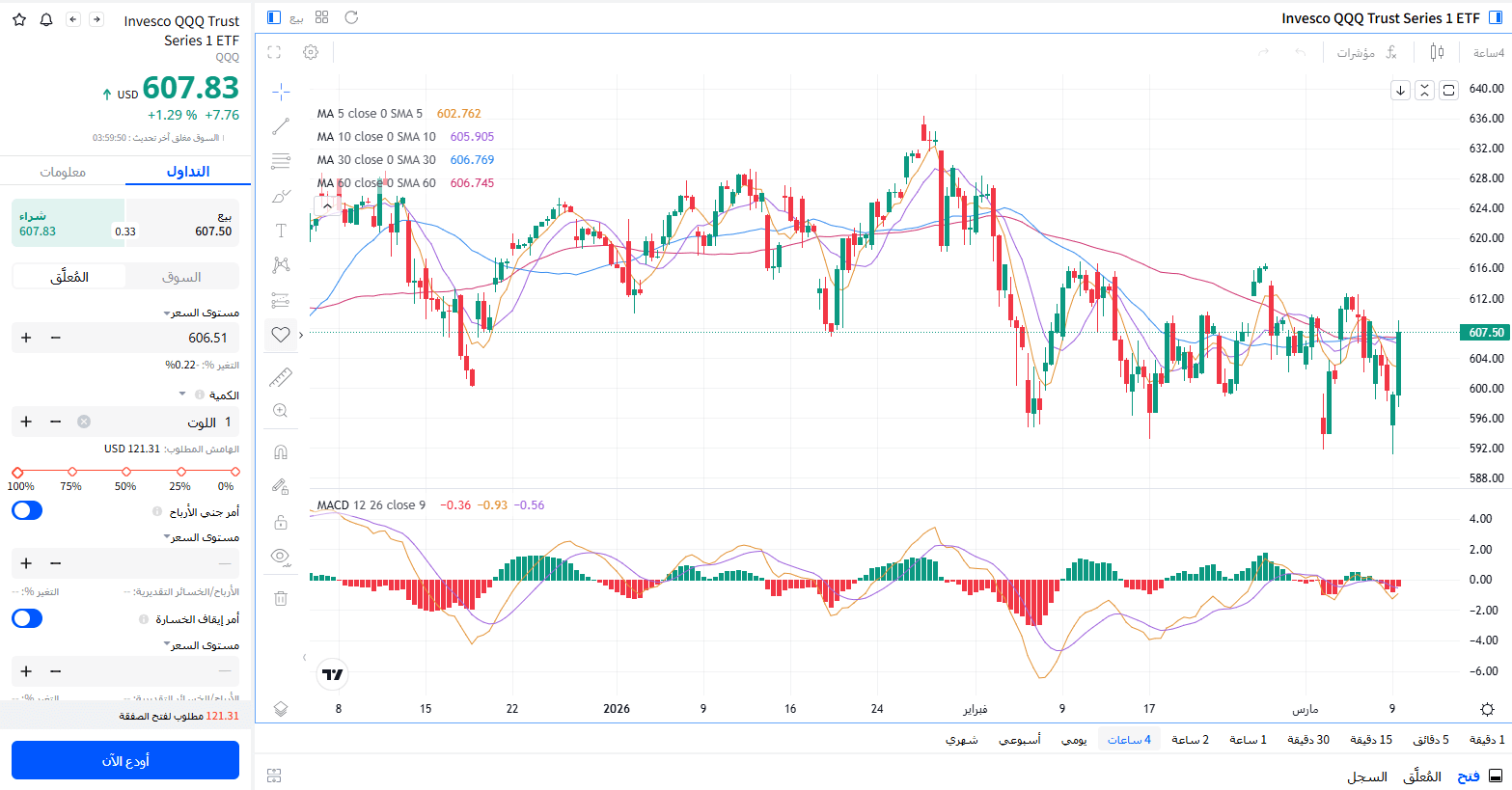Image resolution: width=1512 pixels, height=790 pixels.
Task: Hide all drawings using the eye icon
Action: point(281,557)
